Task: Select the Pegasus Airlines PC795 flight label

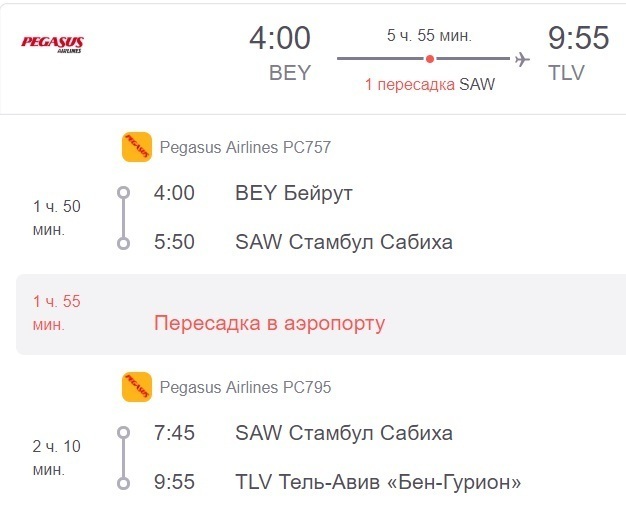Action: (x=245, y=388)
